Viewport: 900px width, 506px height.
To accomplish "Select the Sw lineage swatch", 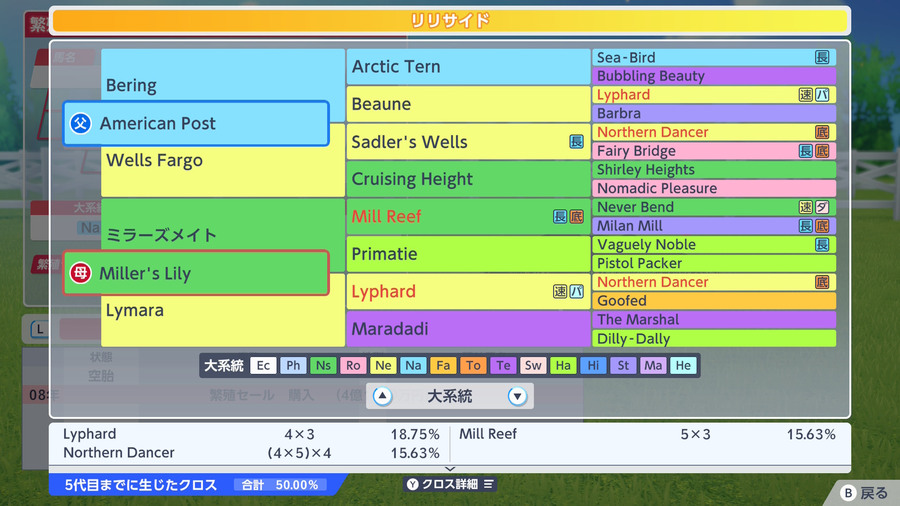I will point(533,365).
